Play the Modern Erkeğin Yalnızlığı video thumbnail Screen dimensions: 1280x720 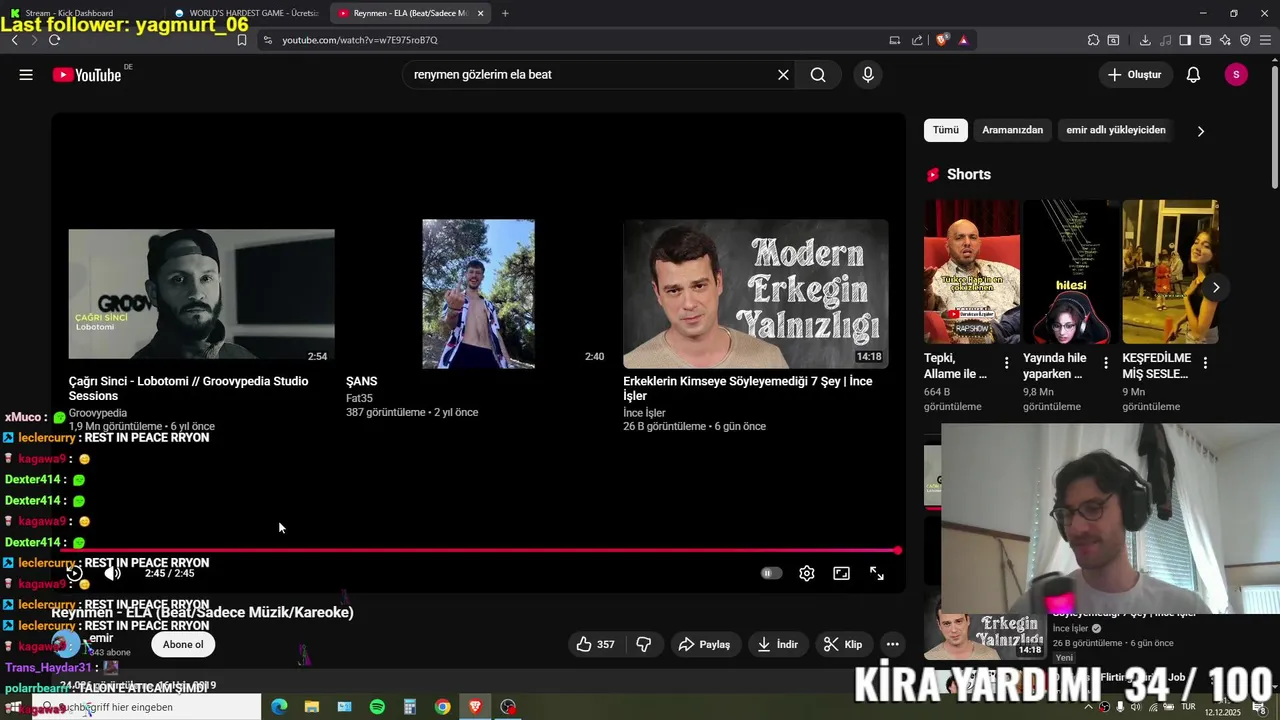click(x=755, y=294)
